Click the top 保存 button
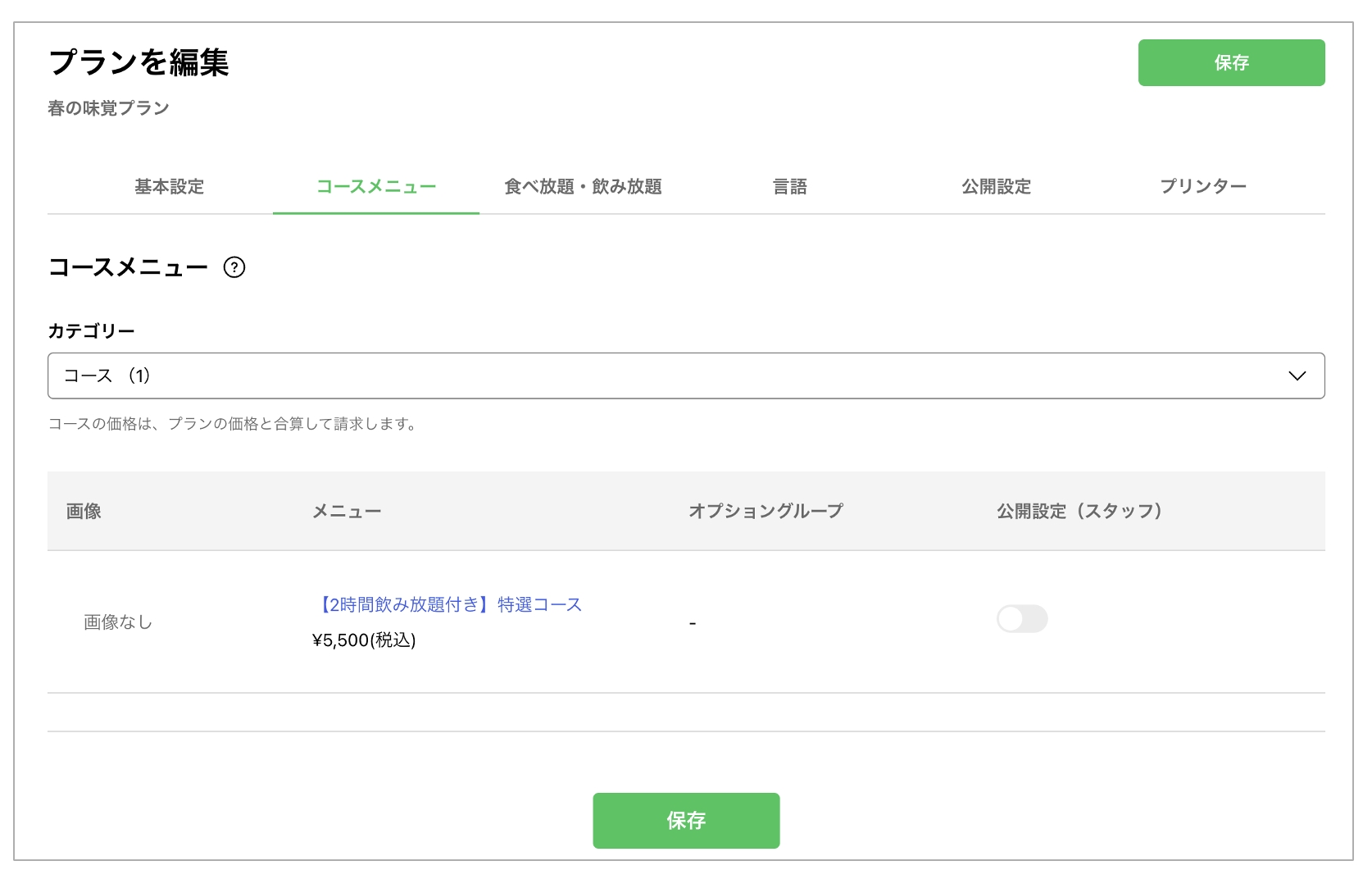Screen dimensions: 1372x879 (x=1230, y=62)
